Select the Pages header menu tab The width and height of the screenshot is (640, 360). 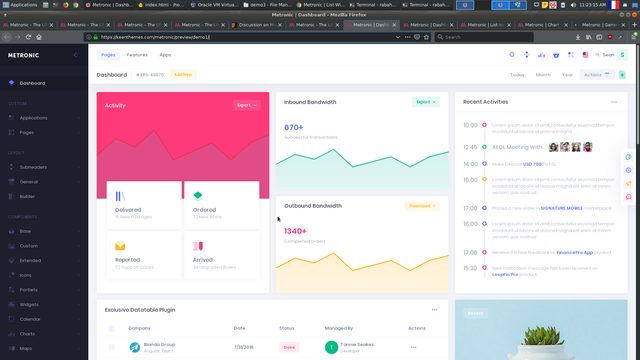[x=108, y=55]
